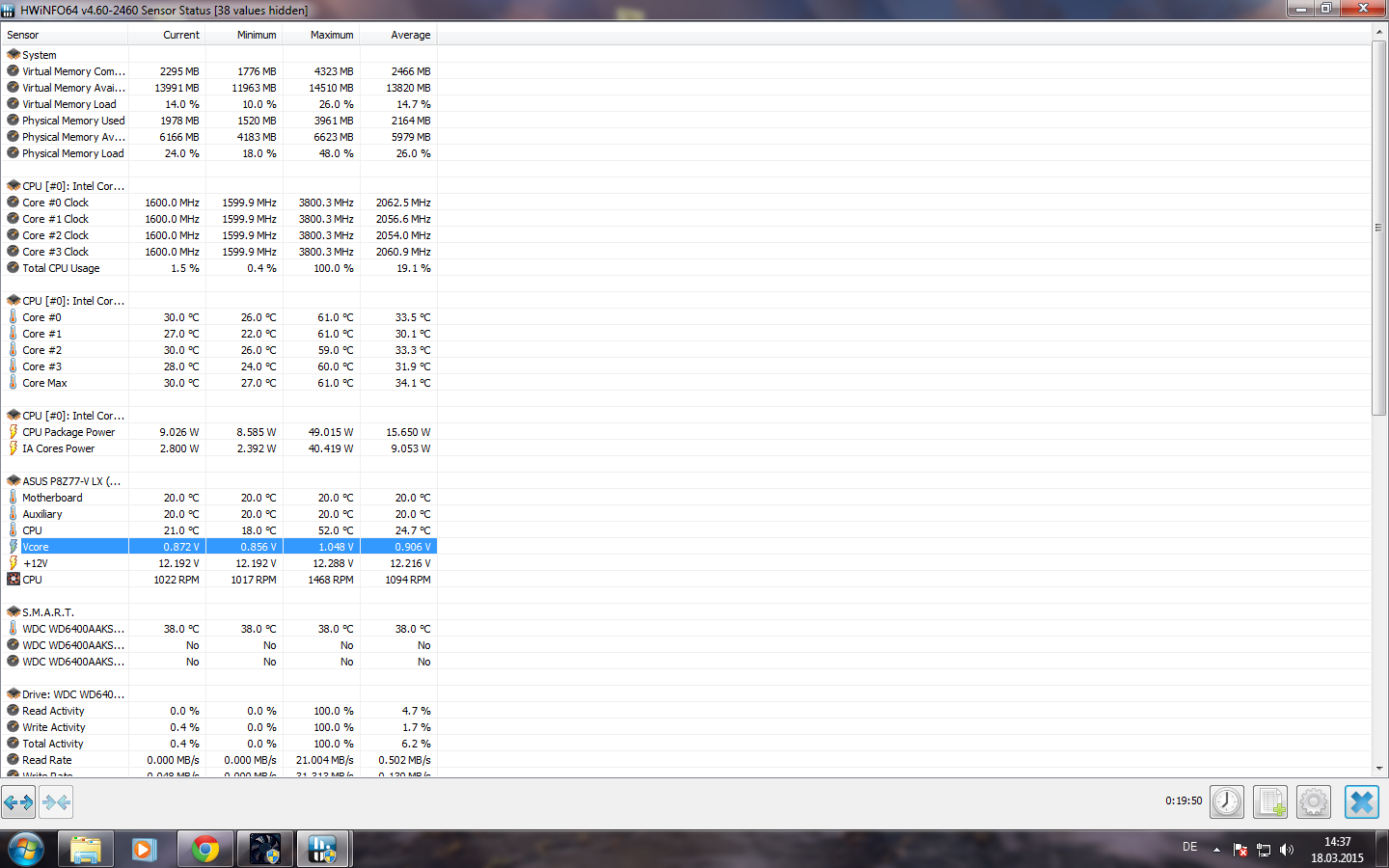Click the Action Center flag tray icon
This screenshot has height=868, width=1389.
(1240, 850)
